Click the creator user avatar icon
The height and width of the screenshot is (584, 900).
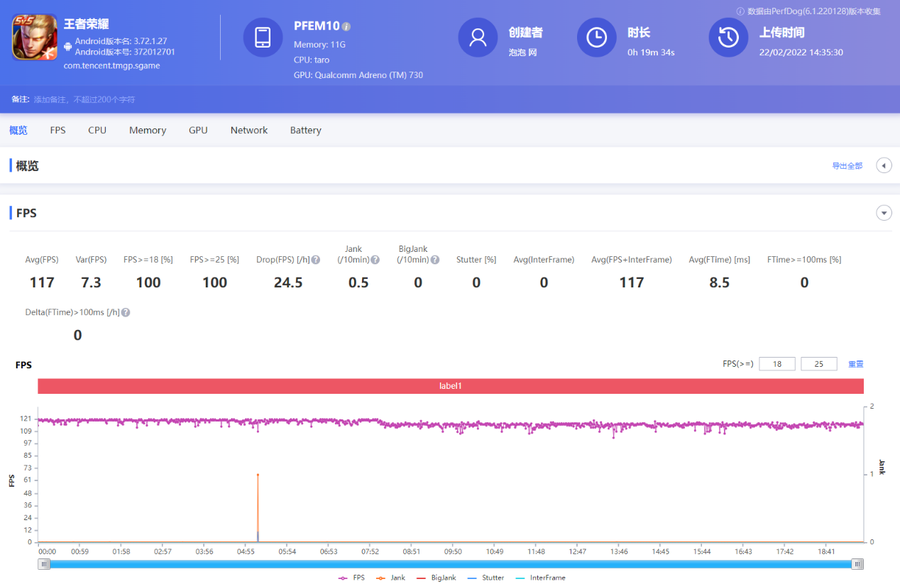[477, 38]
